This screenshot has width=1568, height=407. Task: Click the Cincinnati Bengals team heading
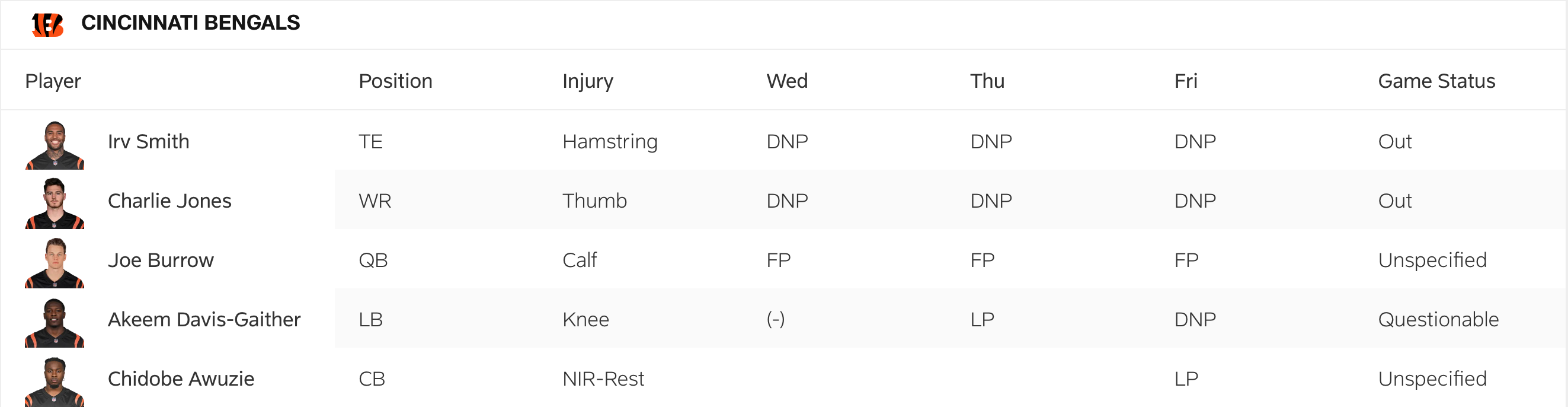[191, 23]
